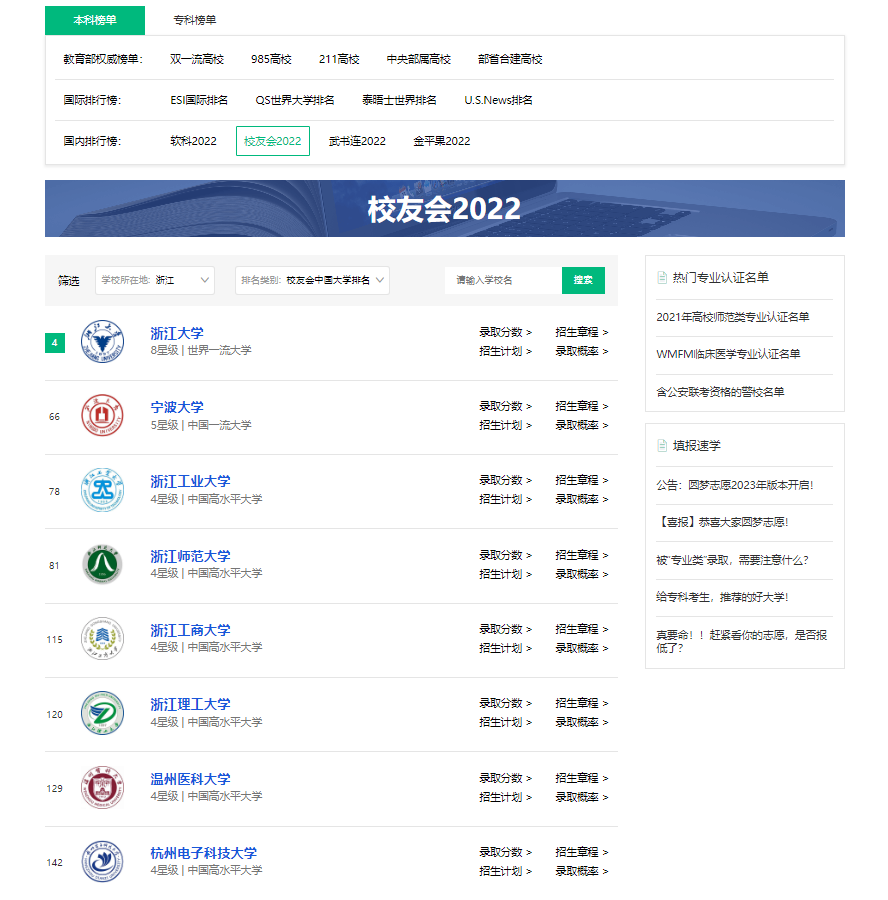888x900 pixels.
Task: Click the document icon beside 热门专业认证名单
Action: point(662,278)
